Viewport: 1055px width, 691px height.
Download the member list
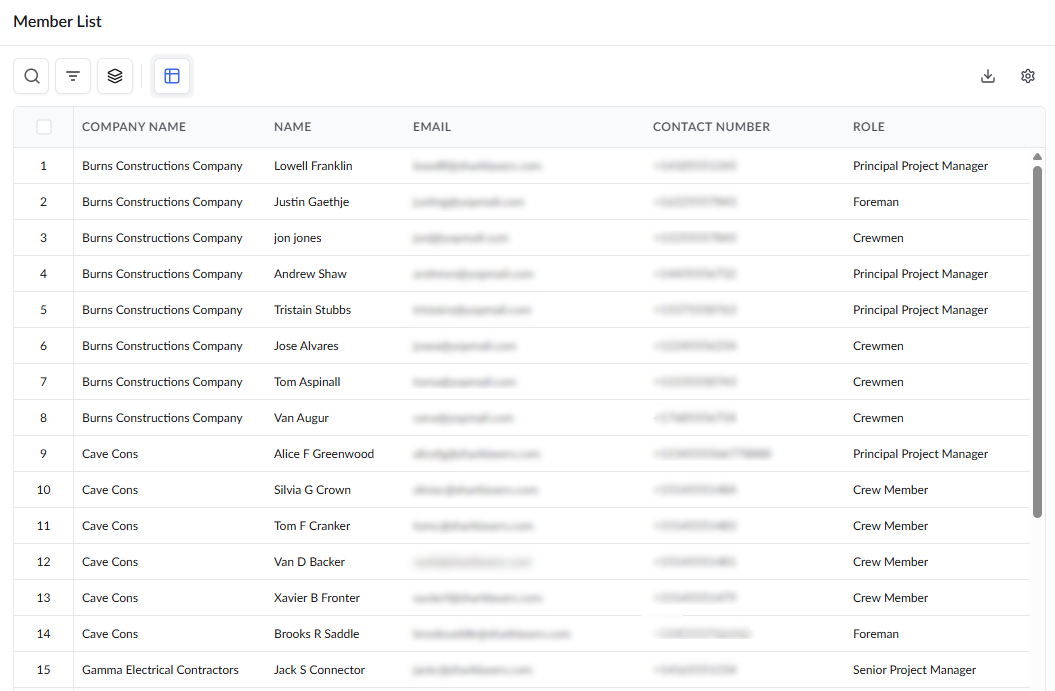[988, 76]
